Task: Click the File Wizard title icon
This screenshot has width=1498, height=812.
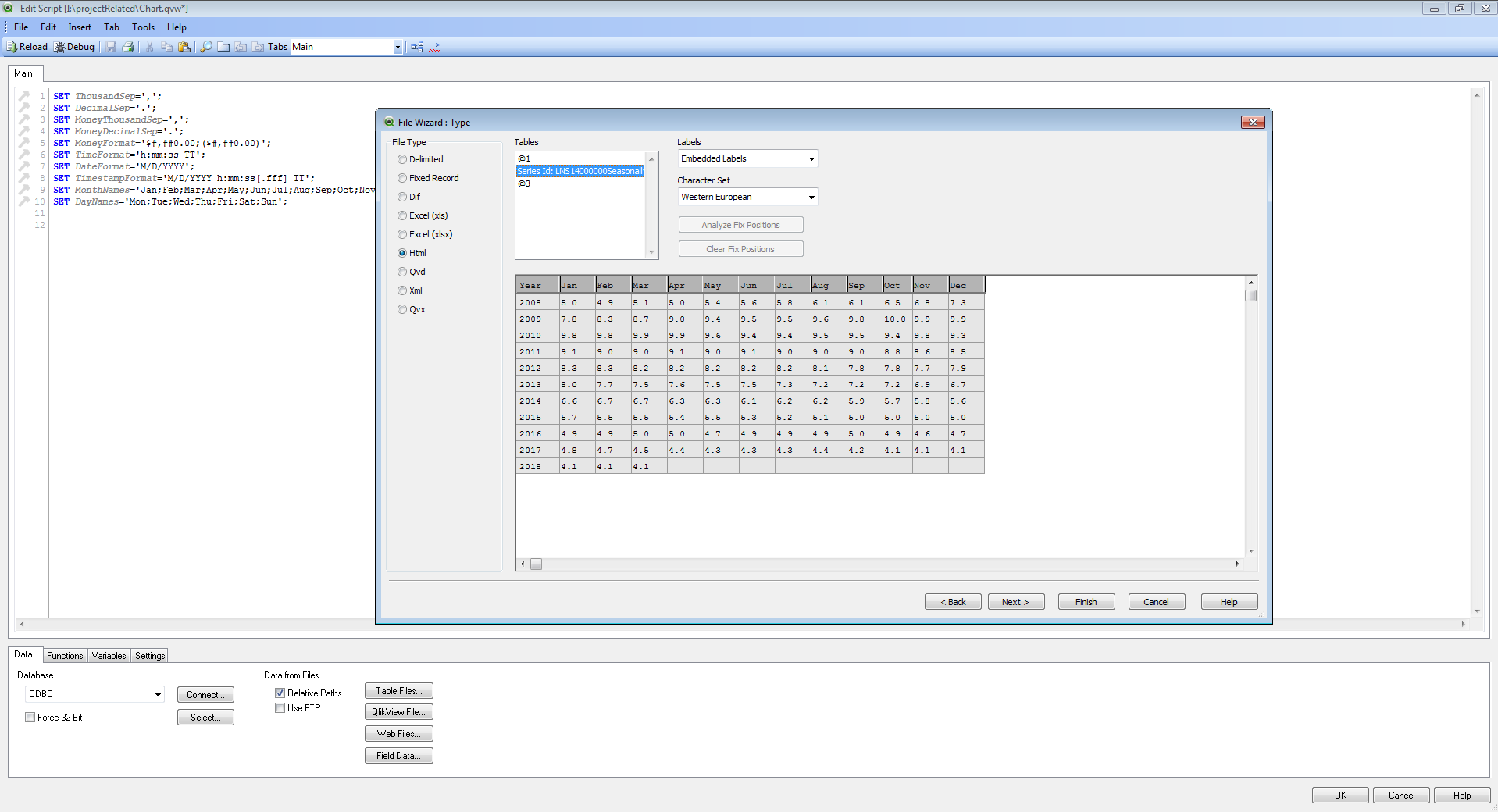Action: [389, 122]
